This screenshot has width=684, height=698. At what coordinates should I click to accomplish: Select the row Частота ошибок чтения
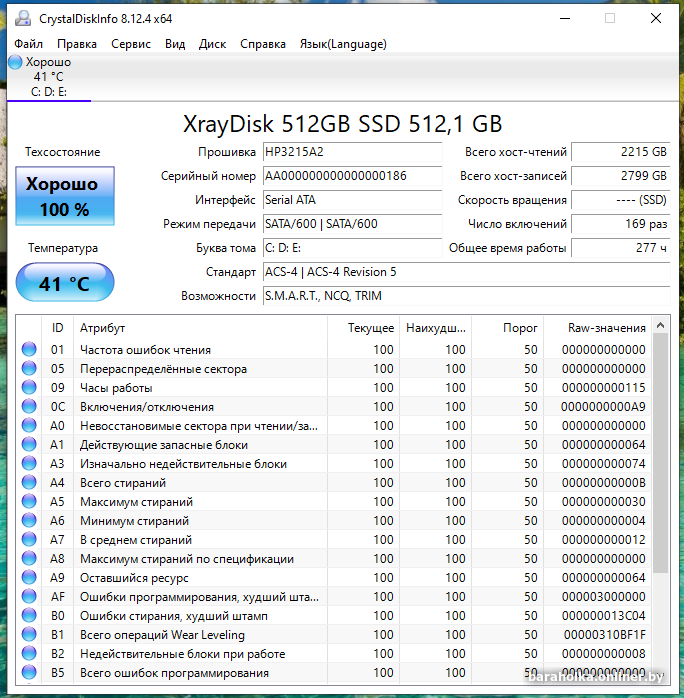click(x=334, y=349)
